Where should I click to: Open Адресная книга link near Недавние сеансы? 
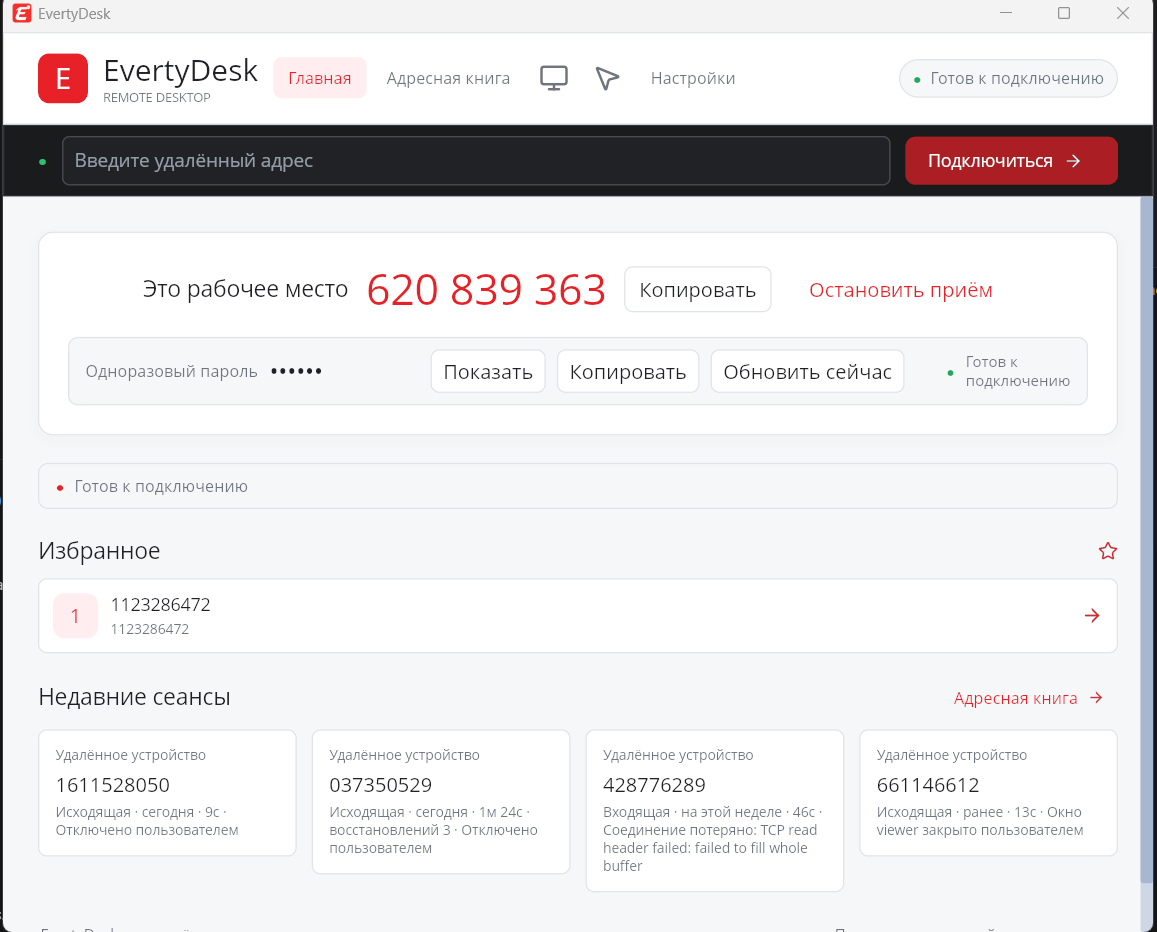point(1028,698)
